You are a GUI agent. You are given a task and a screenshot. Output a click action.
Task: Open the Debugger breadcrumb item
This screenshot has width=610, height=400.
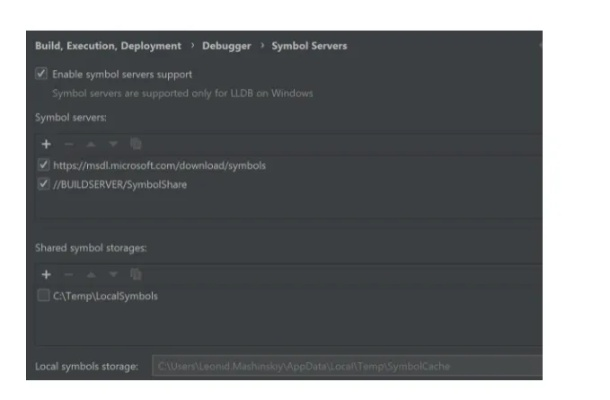pos(227,46)
